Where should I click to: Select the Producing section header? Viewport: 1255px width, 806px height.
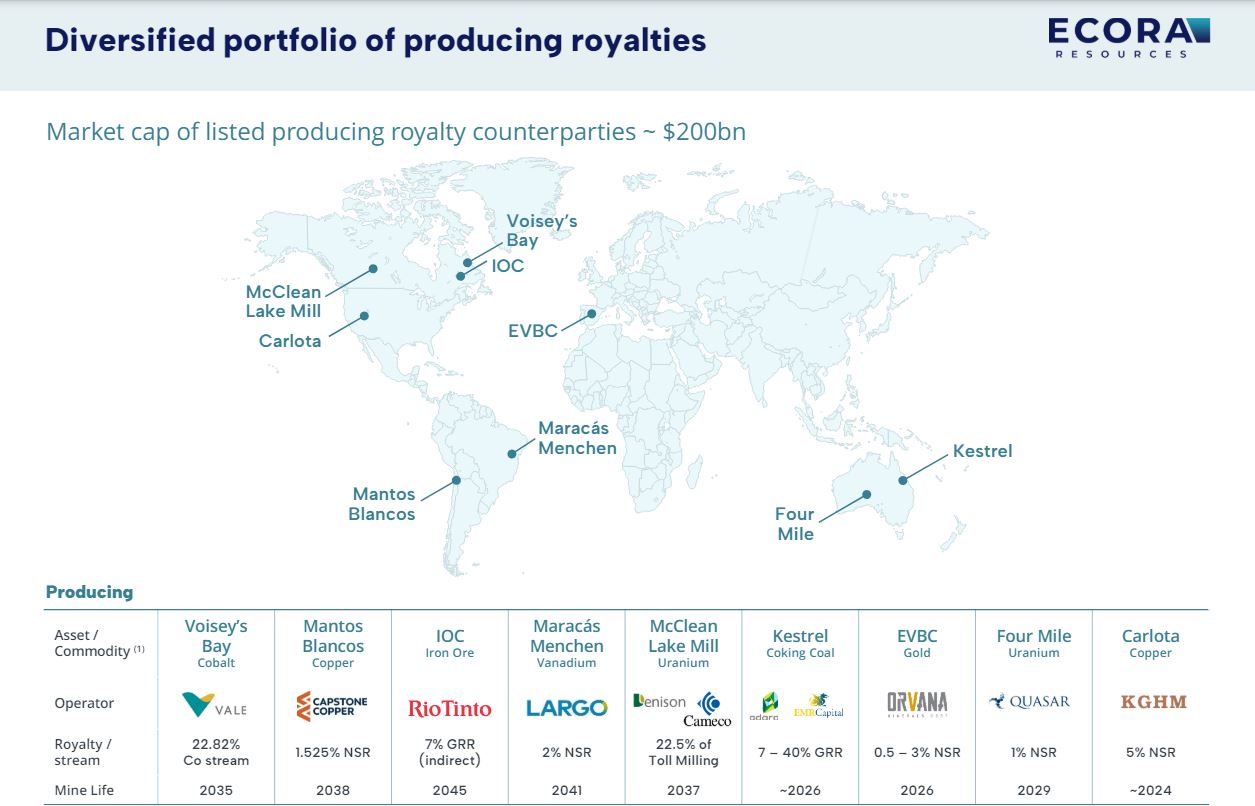coord(88,591)
